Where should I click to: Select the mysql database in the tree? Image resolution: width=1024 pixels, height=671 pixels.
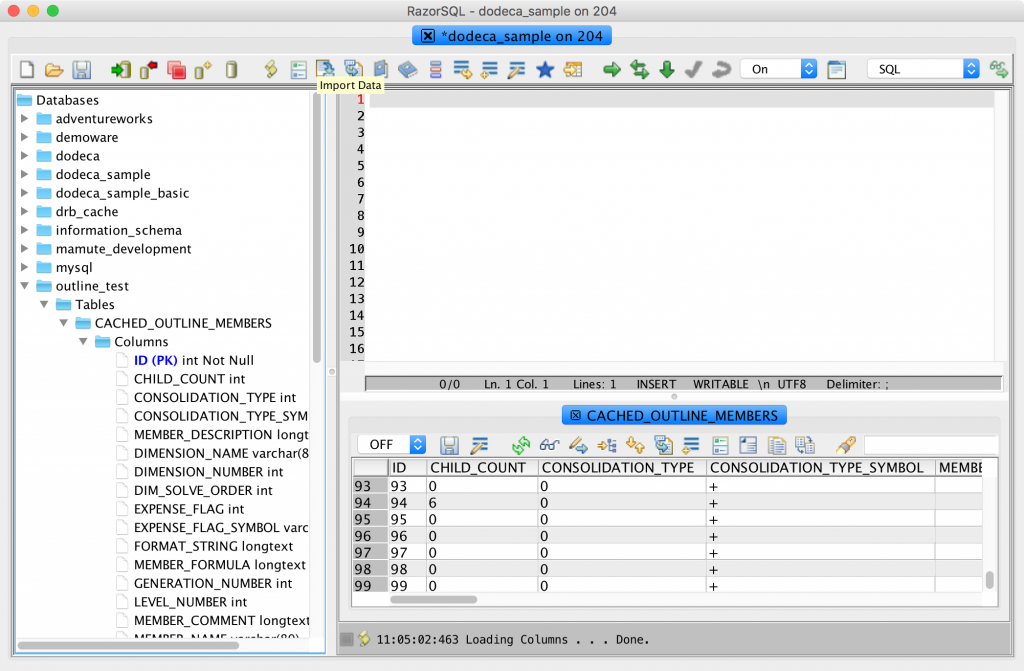point(74,267)
